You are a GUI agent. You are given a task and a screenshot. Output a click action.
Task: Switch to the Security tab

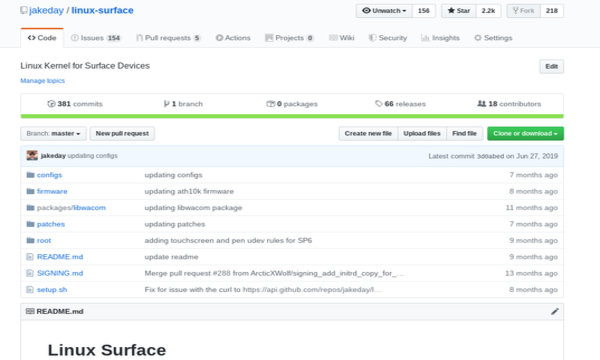388,38
